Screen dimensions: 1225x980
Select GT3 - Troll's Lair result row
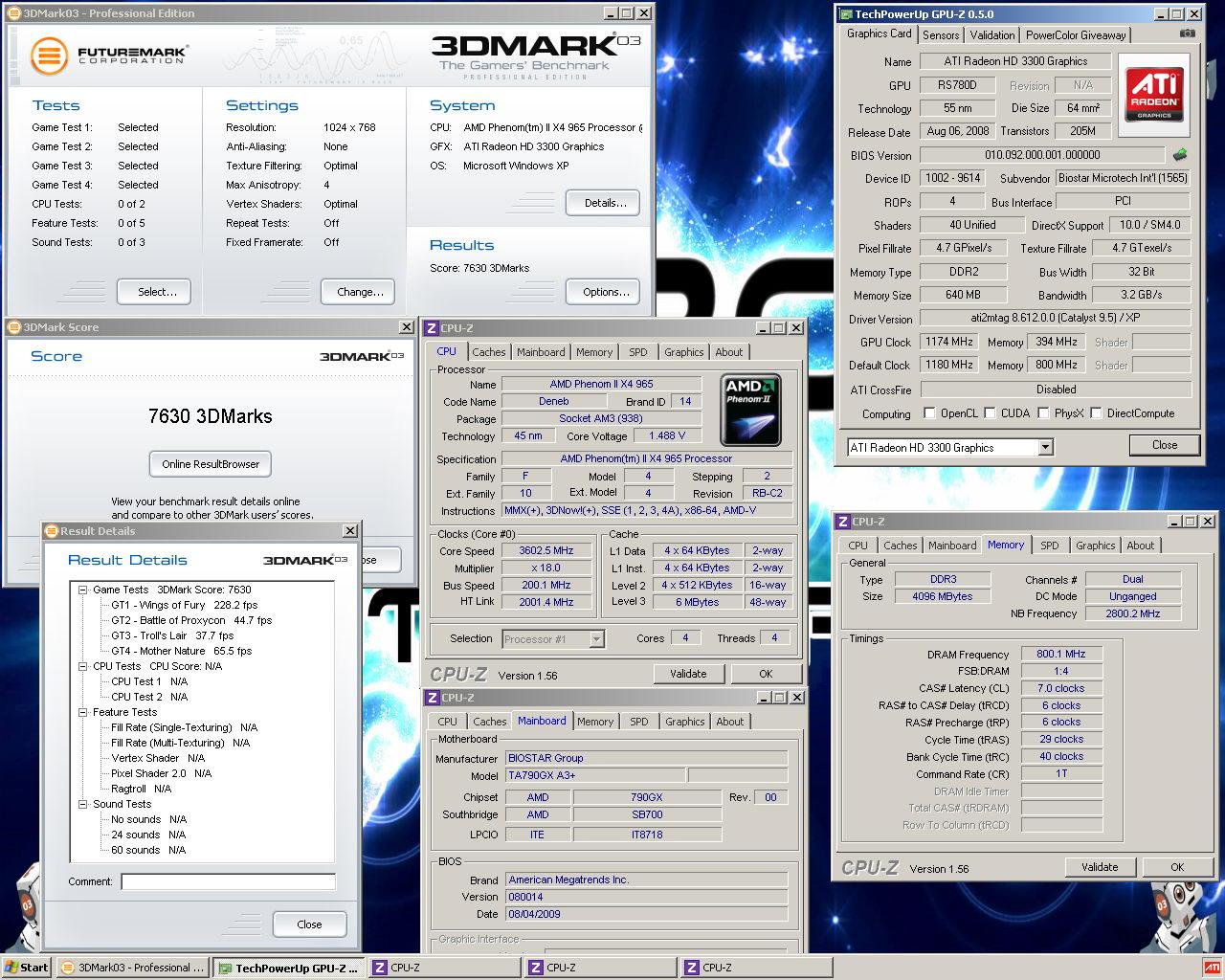tap(172, 635)
